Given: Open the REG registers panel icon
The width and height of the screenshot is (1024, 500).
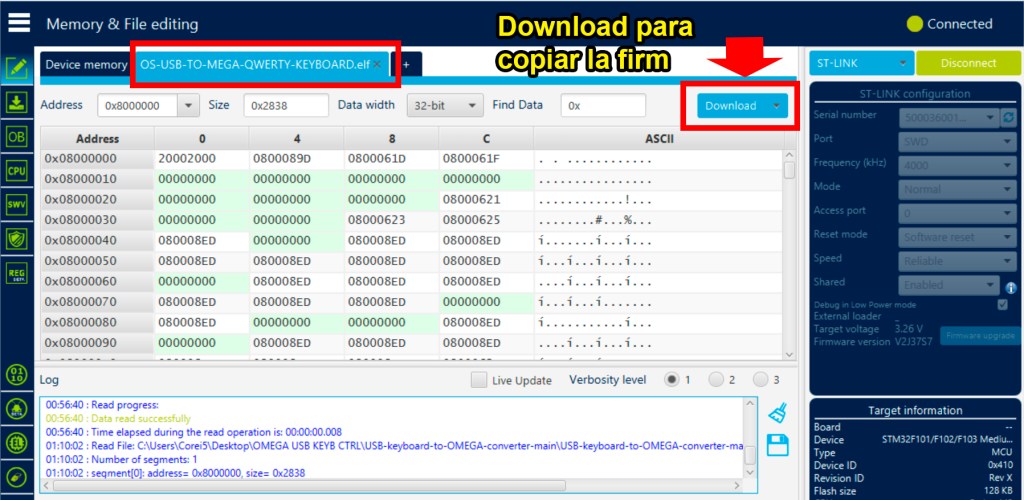Looking at the screenshot, I should point(16,273).
